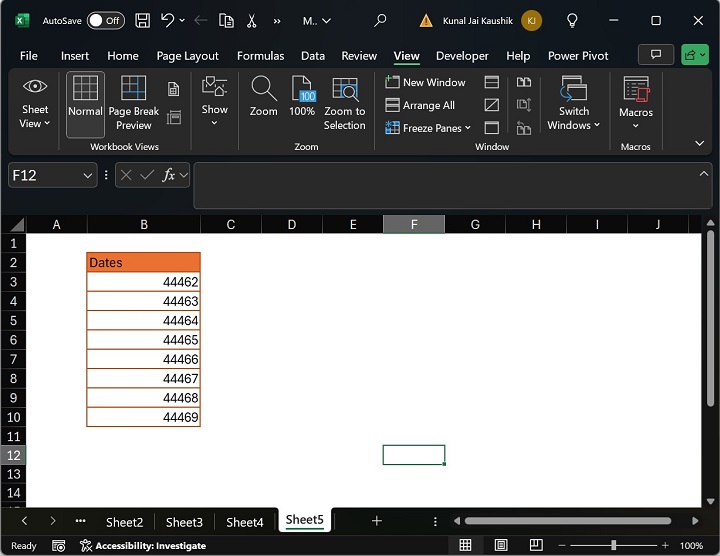Click the Arrange All icon
This screenshot has height=556, width=720.
(420, 105)
